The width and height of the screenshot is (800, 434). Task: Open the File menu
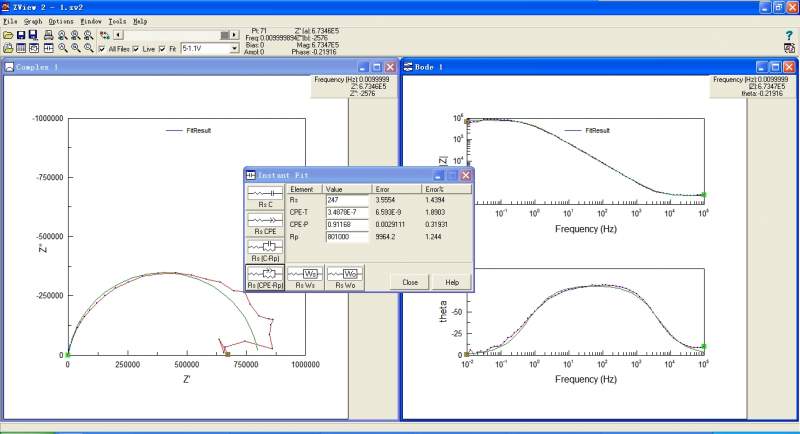pos(10,21)
